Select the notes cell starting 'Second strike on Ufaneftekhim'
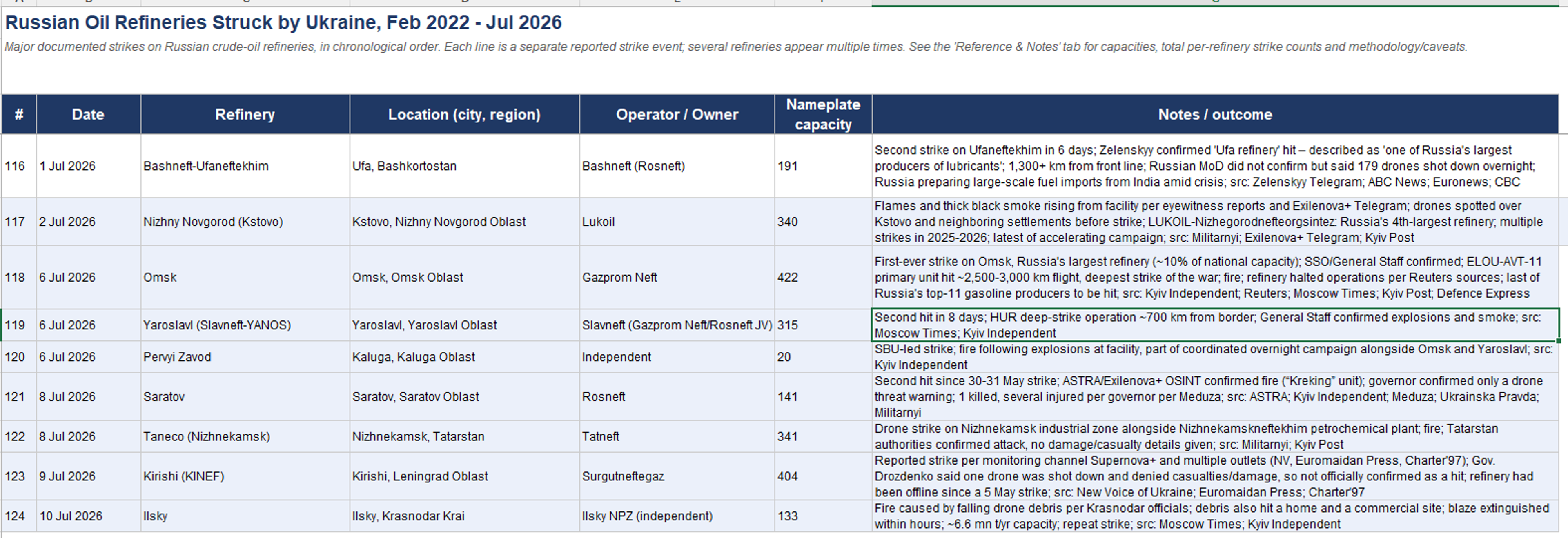 [x=1215, y=166]
